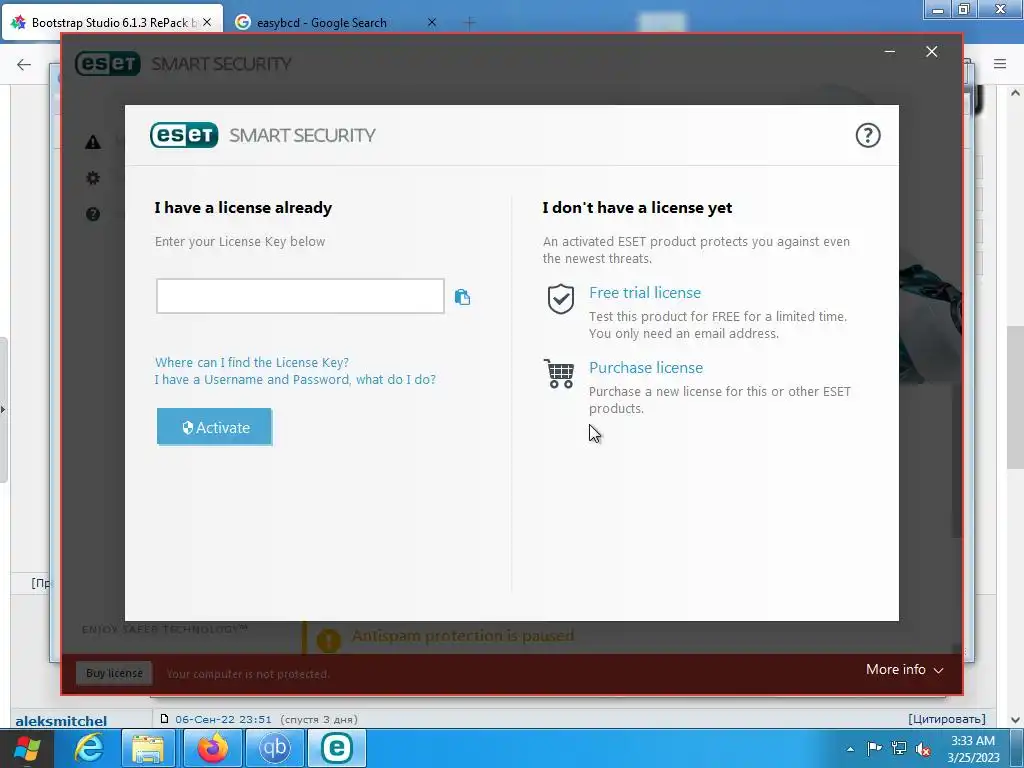Launch Internet Explorer from taskbar
This screenshot has width=1024, height=768.
pyautogui.click(x=89, y=748)
